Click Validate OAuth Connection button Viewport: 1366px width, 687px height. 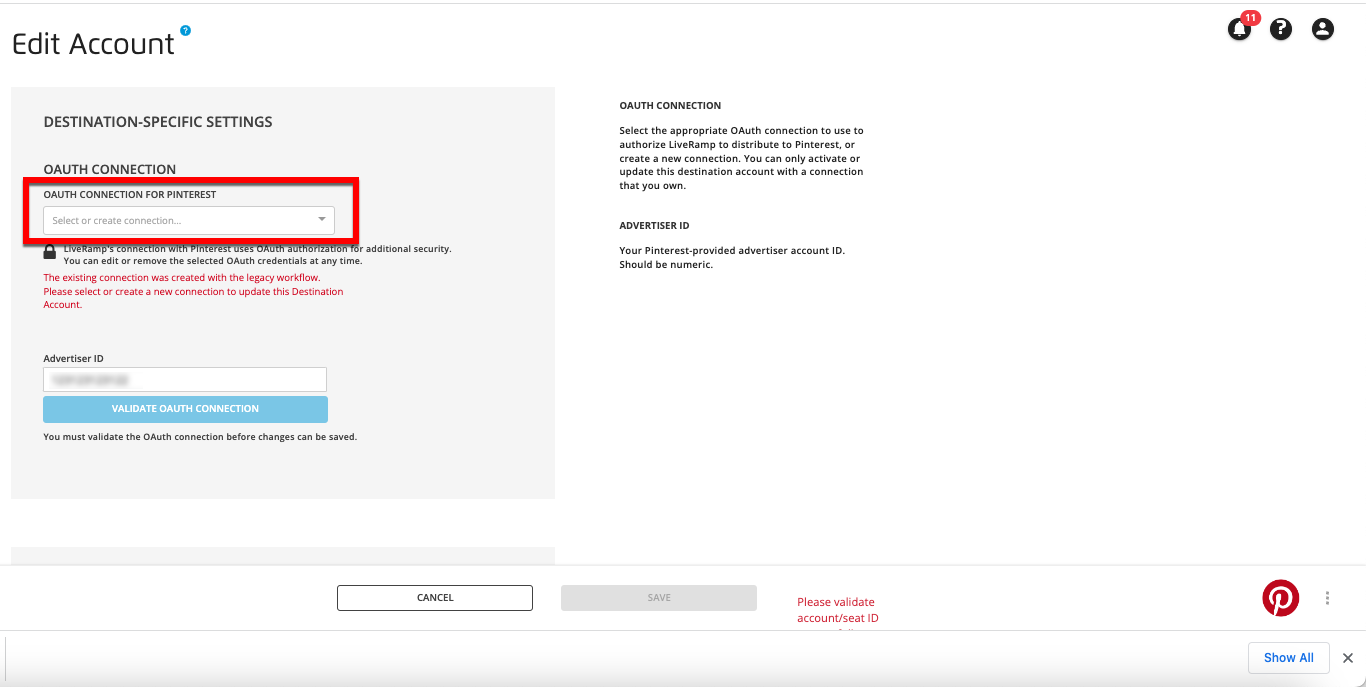185,409
